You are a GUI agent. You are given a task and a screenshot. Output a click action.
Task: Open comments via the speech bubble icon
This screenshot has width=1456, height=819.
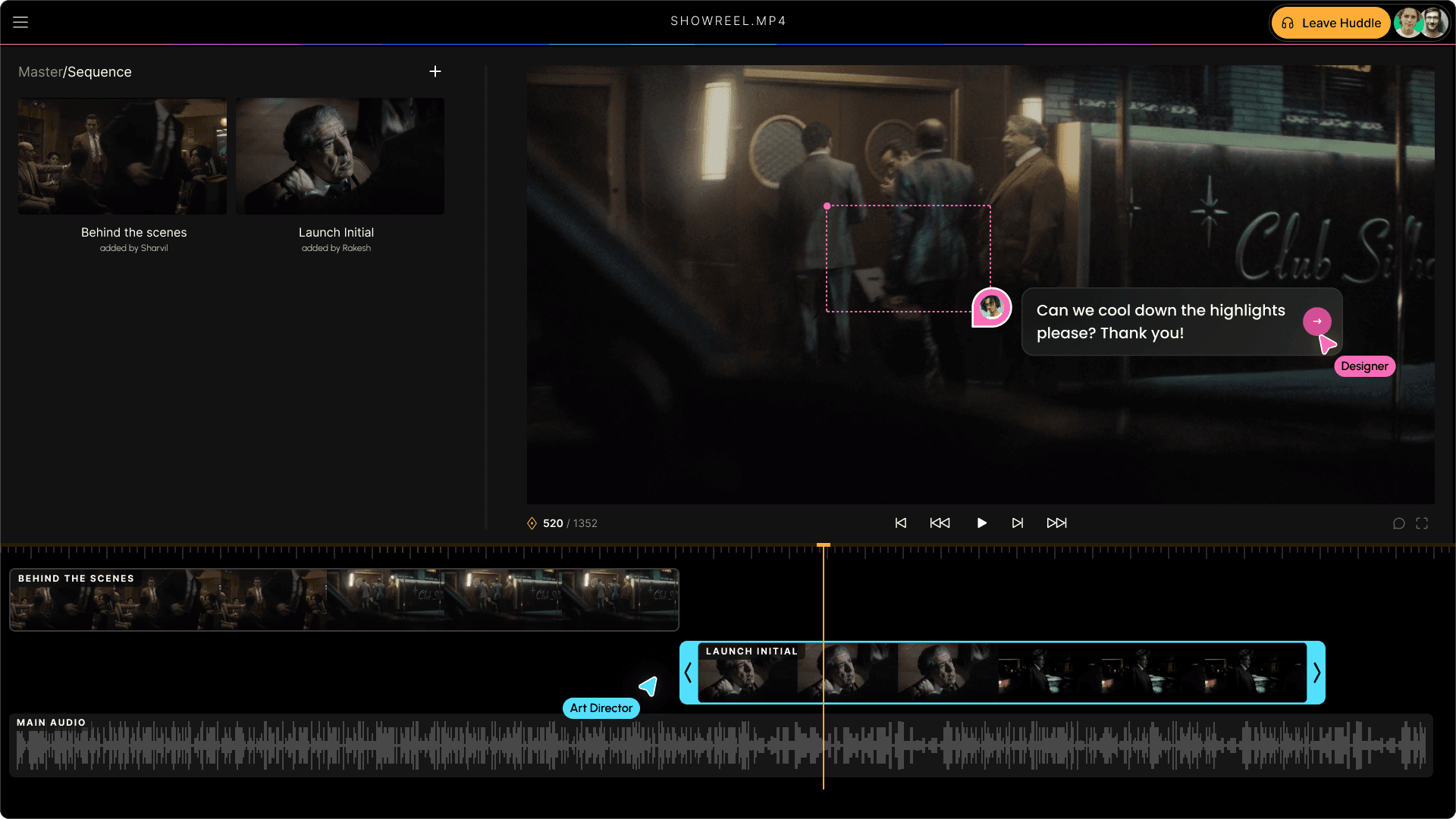pyautogui.click(x=1400, y=522)
